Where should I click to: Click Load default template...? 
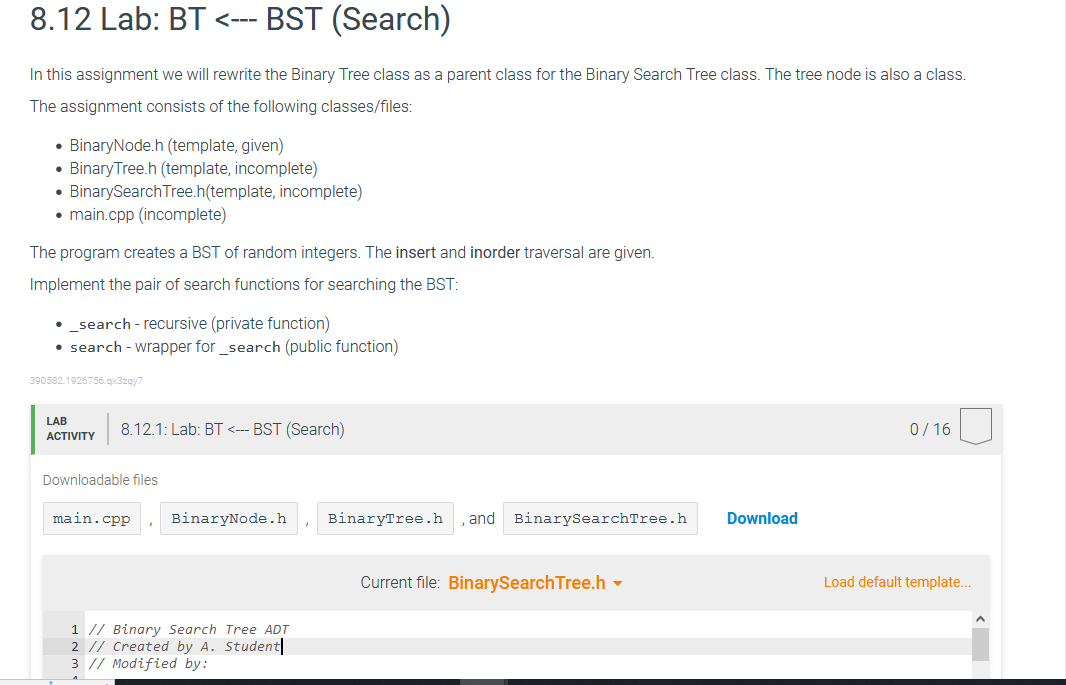tap(896, 581)
